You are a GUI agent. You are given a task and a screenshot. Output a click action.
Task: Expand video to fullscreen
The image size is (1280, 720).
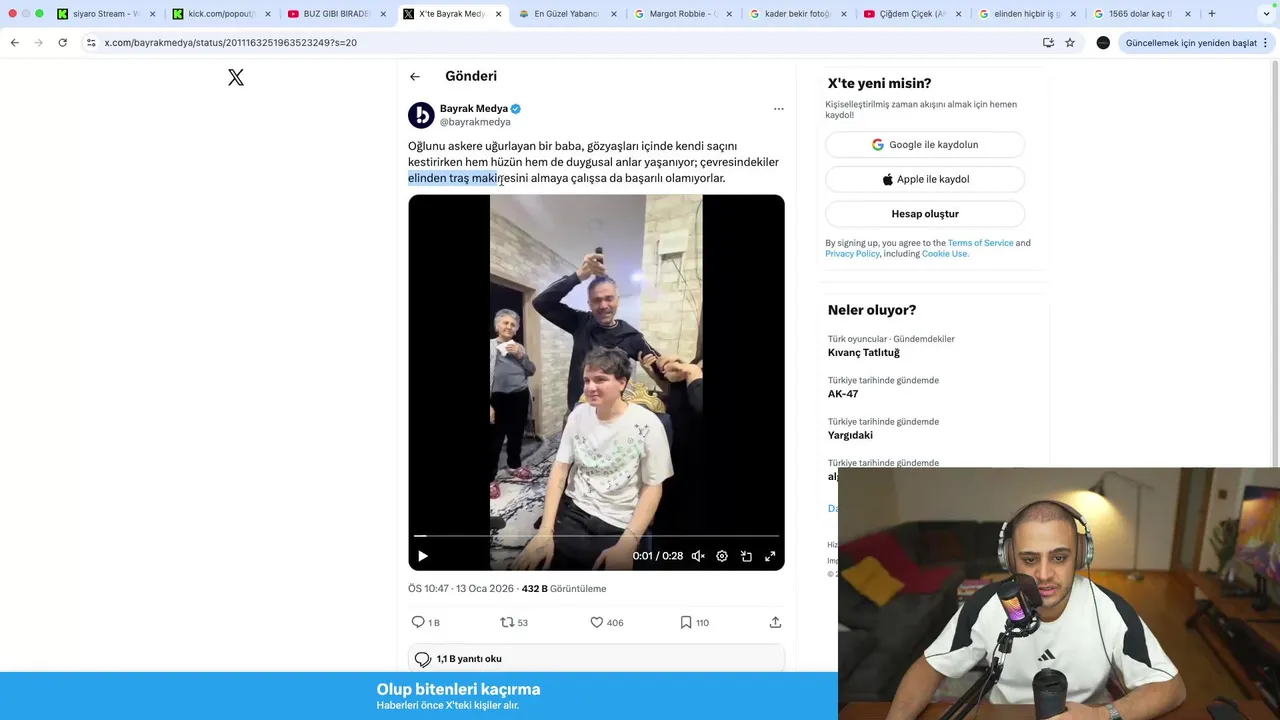[x=770, y=556]
